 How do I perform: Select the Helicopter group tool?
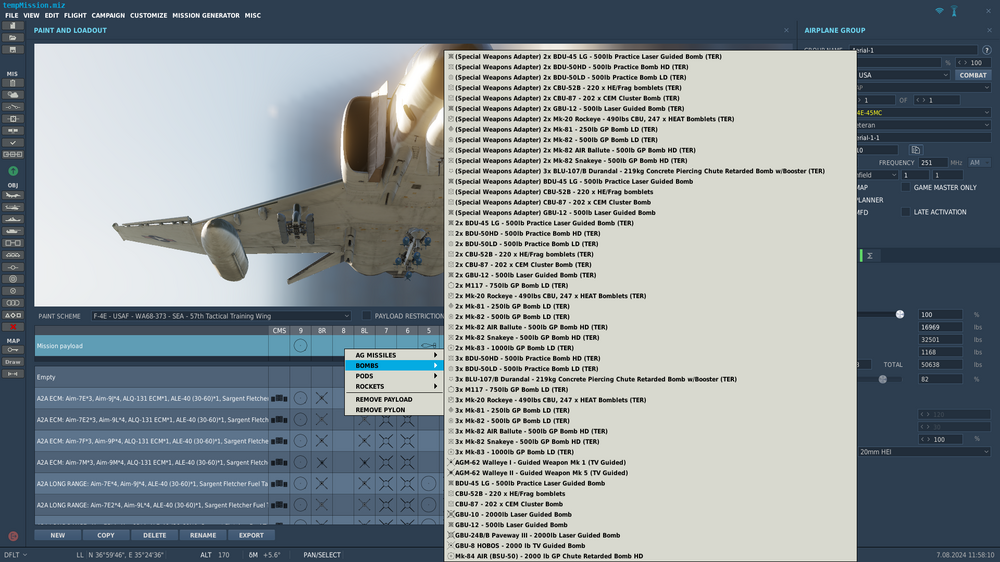point(13,207)
